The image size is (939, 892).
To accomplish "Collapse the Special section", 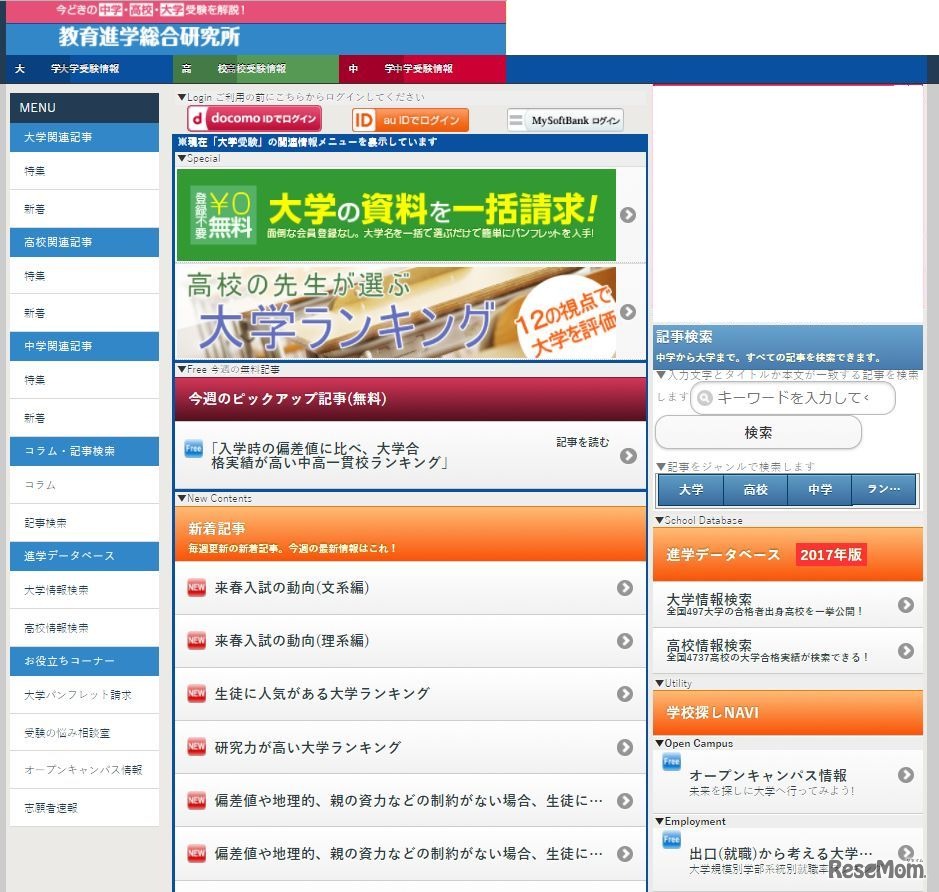I will tap(182, 158).
